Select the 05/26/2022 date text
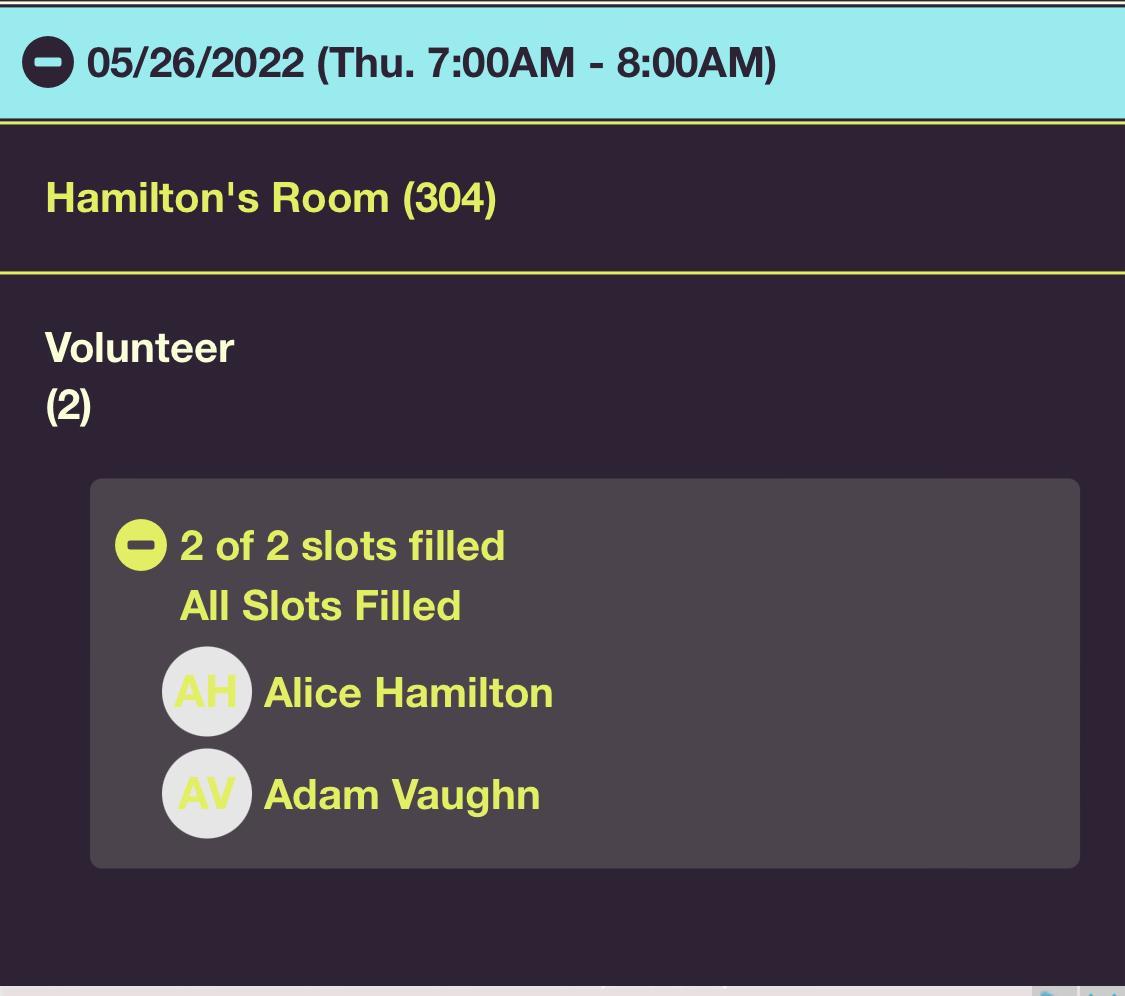The height and width of the screenshot is (996, 1125). tap(196, 63)
